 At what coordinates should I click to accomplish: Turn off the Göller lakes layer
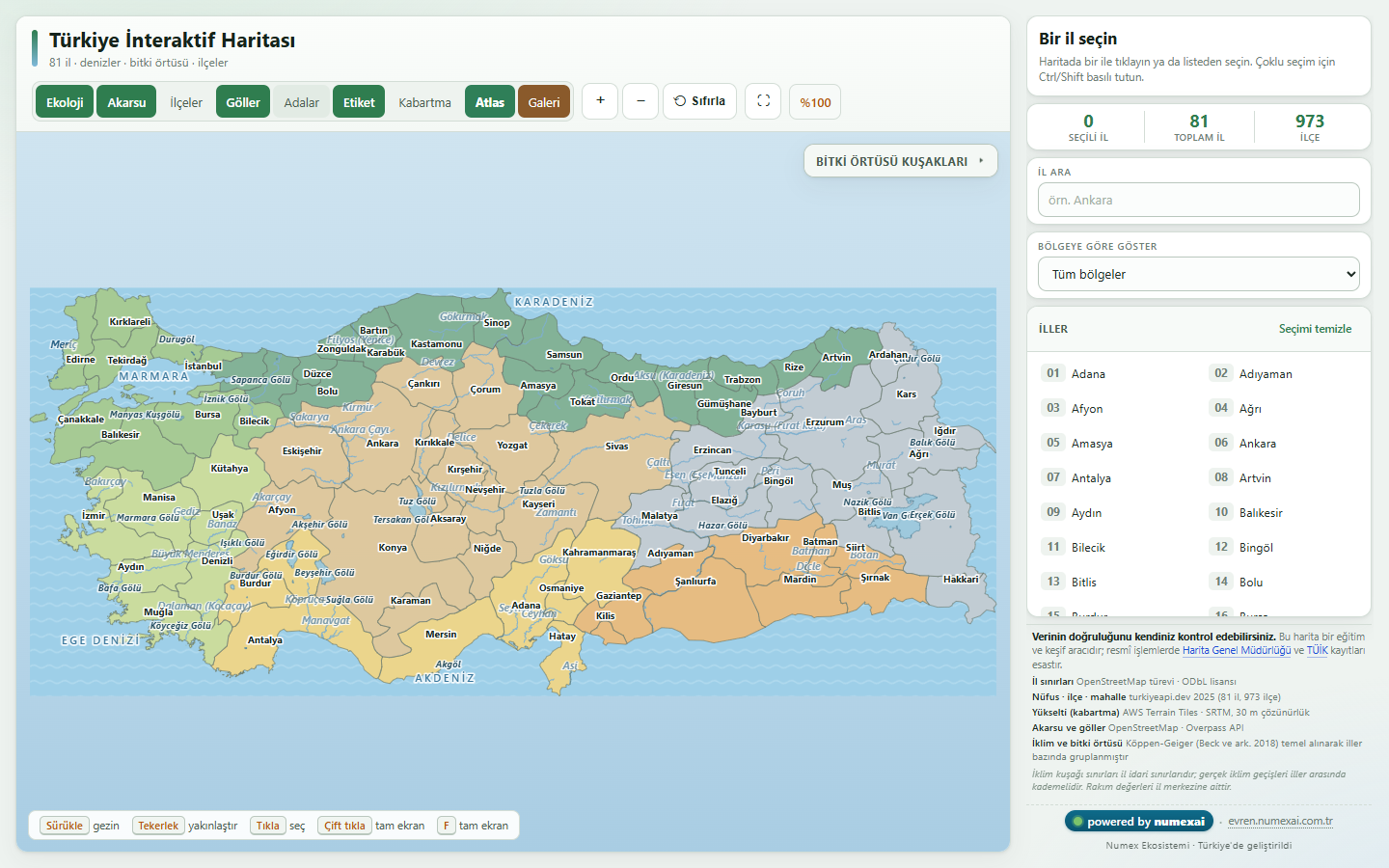click(x=243, y=102)
